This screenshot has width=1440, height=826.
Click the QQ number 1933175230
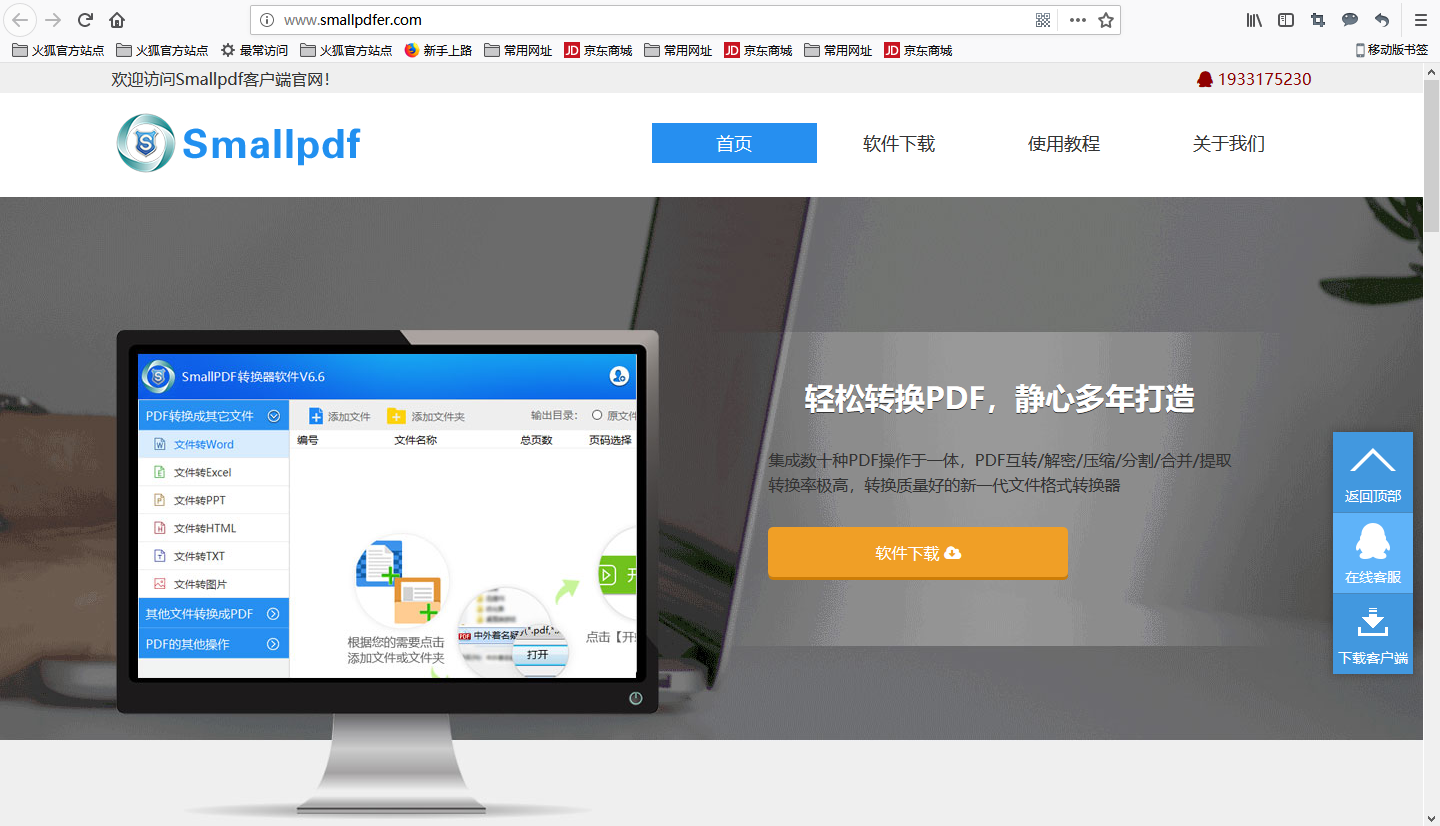(x=1264, y=79)
